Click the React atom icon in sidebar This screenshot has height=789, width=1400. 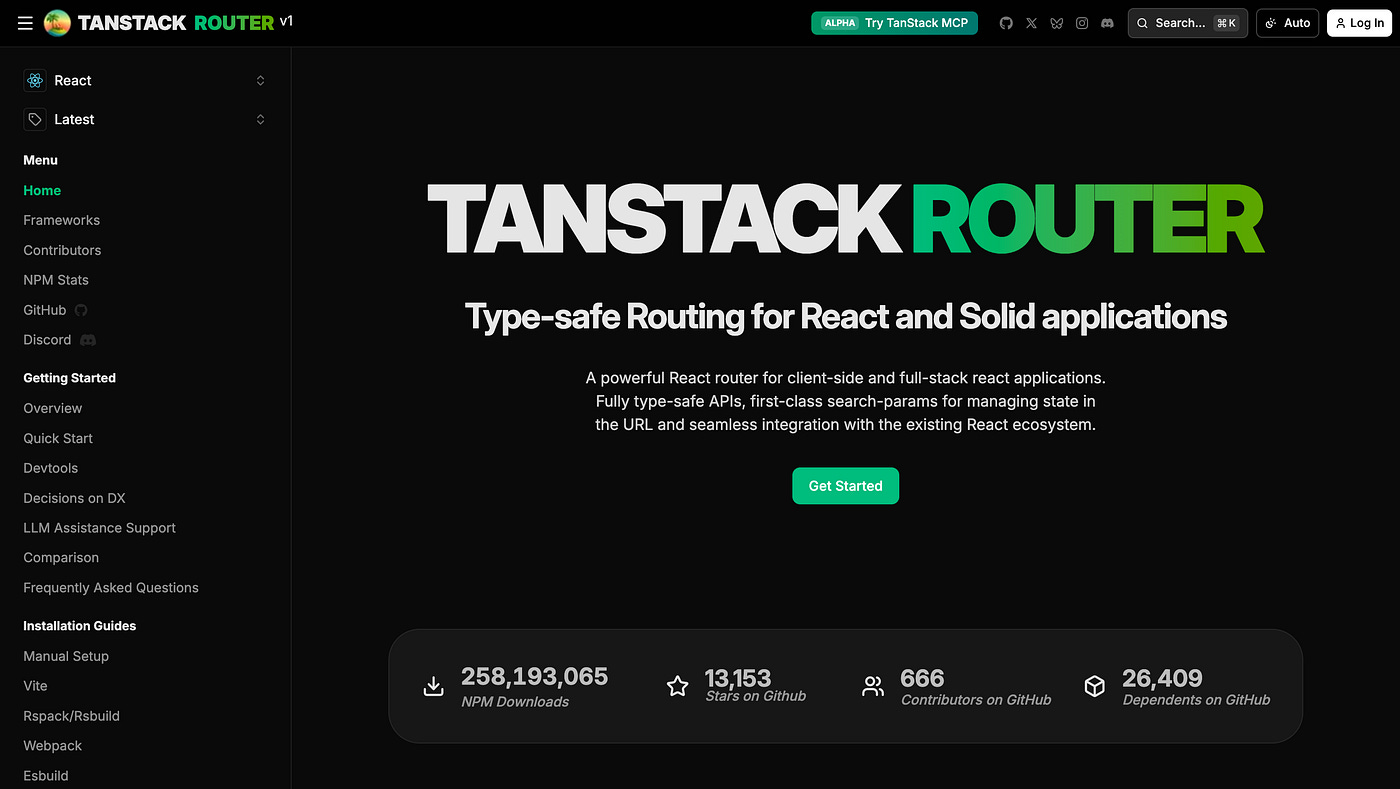pyautogui.click(x=35, y=80)
